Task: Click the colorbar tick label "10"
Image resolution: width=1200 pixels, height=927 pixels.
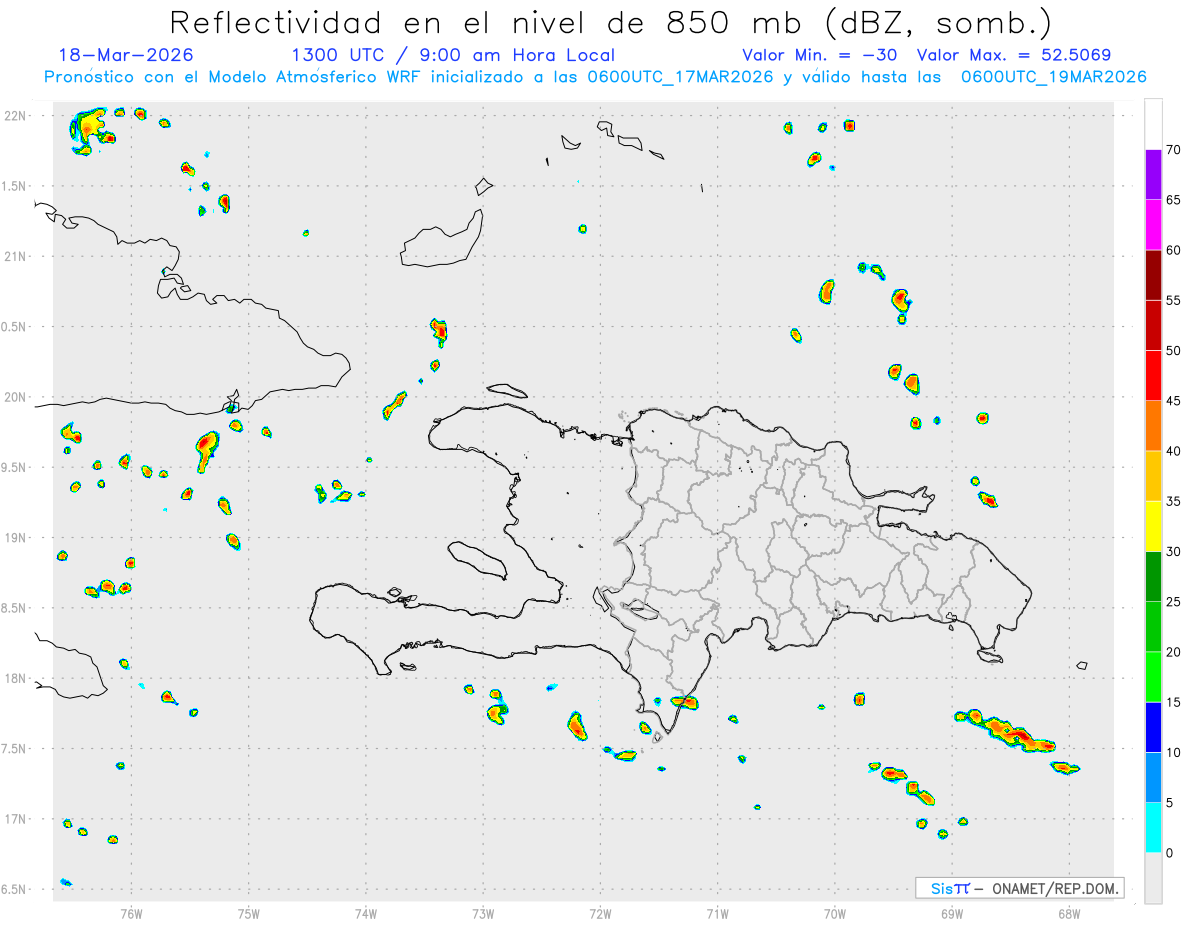Action: pyautogui.click(x=1173, y=753)
